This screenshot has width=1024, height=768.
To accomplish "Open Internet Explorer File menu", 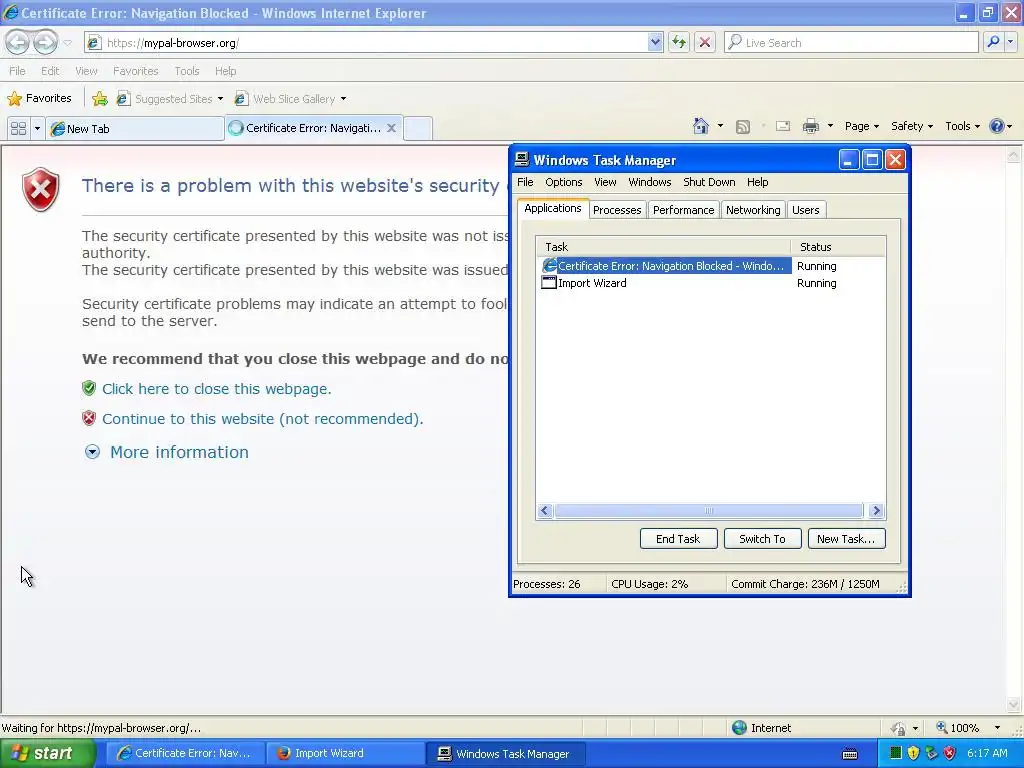I will coord(17,71).
